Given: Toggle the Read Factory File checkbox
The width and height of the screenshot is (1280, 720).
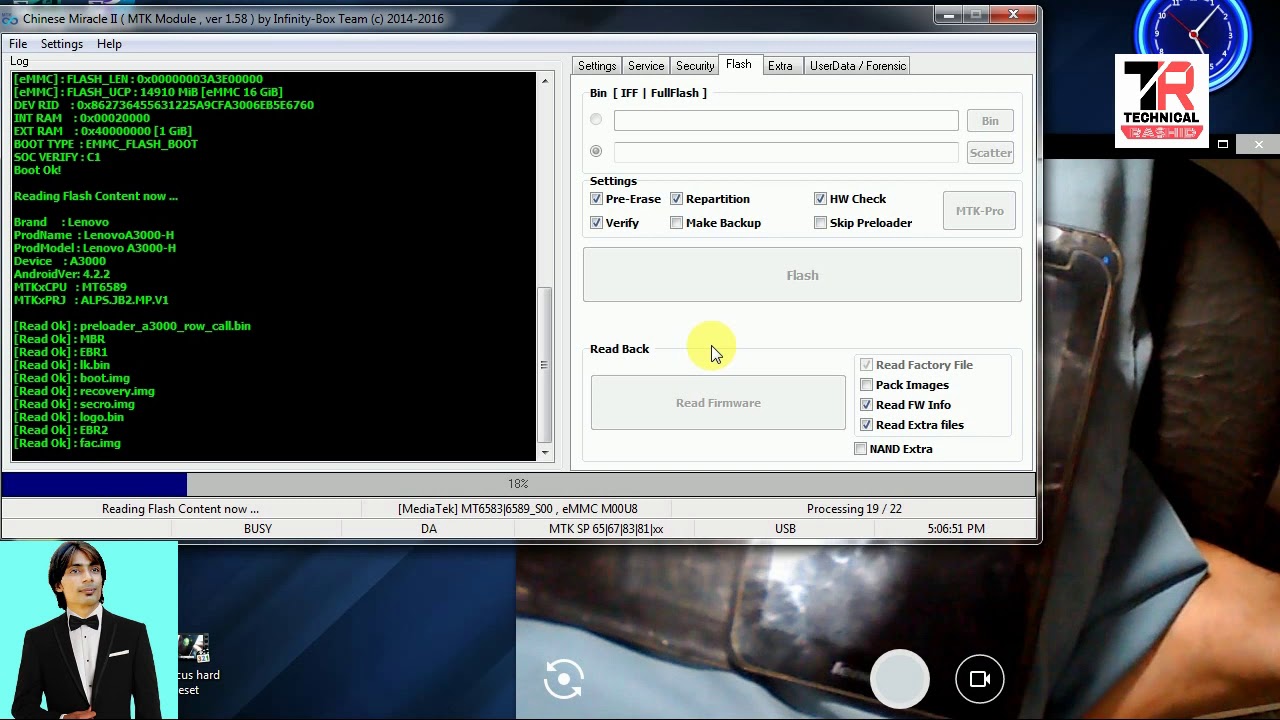Looking at the screenshot, I should [x=867, y=365].
